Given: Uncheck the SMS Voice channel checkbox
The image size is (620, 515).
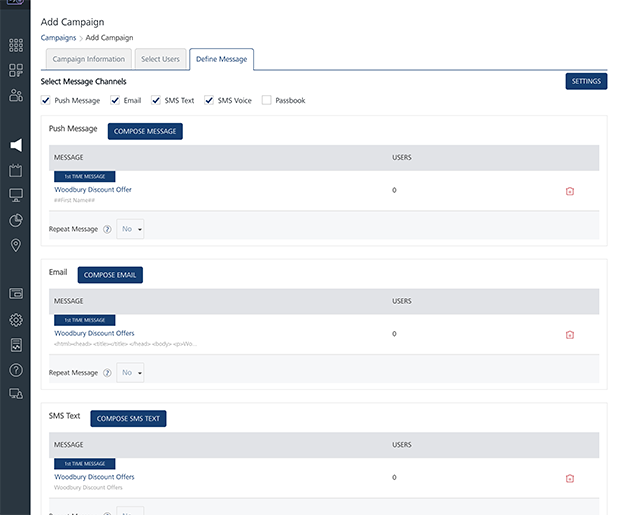Looking at the screenshot, I should (x=209, y=100).
